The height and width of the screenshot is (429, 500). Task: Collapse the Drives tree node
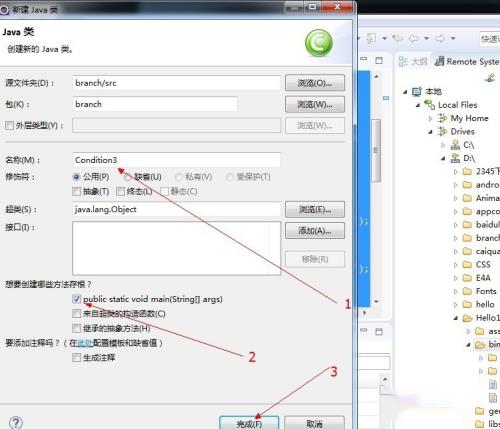coord(430,132)
